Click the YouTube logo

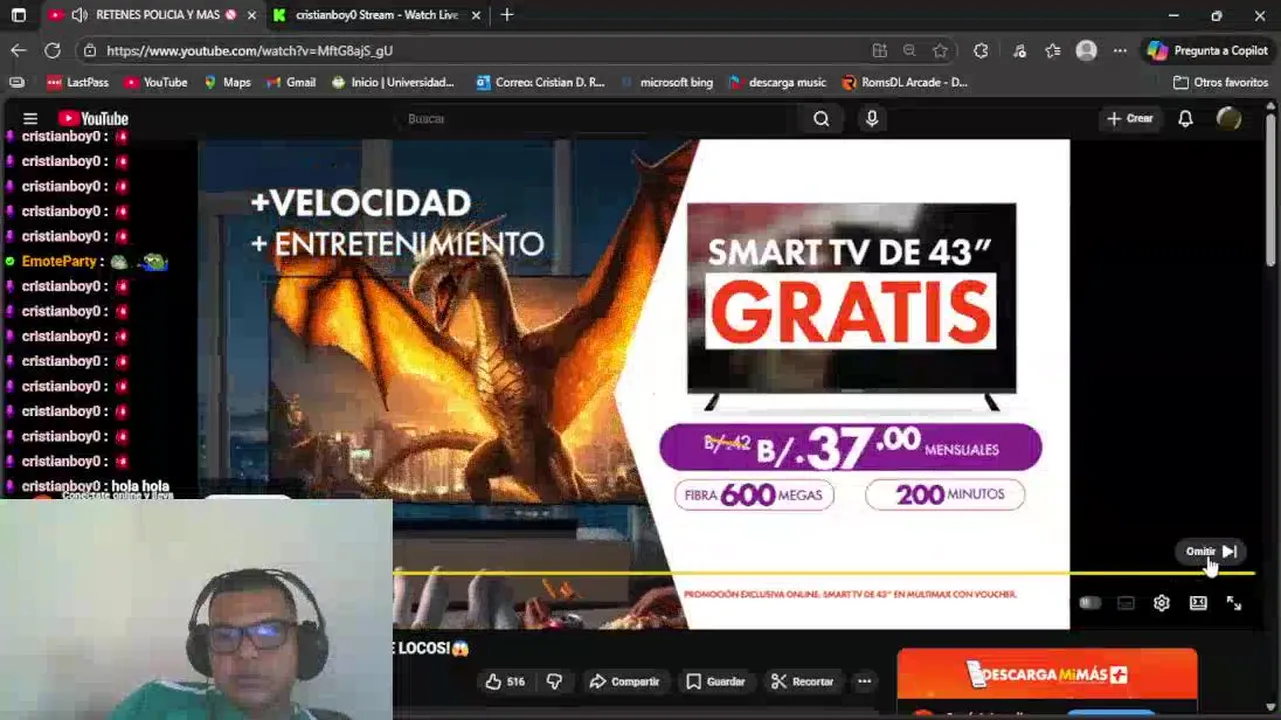(93, 118)
